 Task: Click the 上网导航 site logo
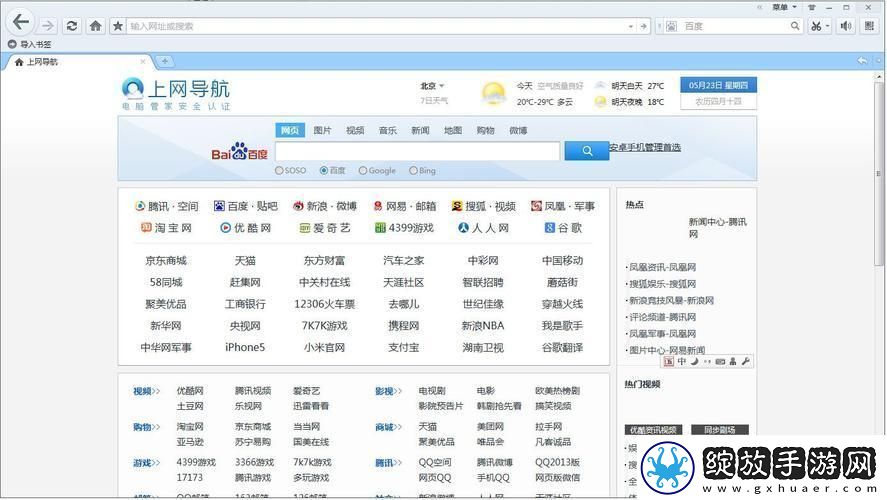(176, 93)
